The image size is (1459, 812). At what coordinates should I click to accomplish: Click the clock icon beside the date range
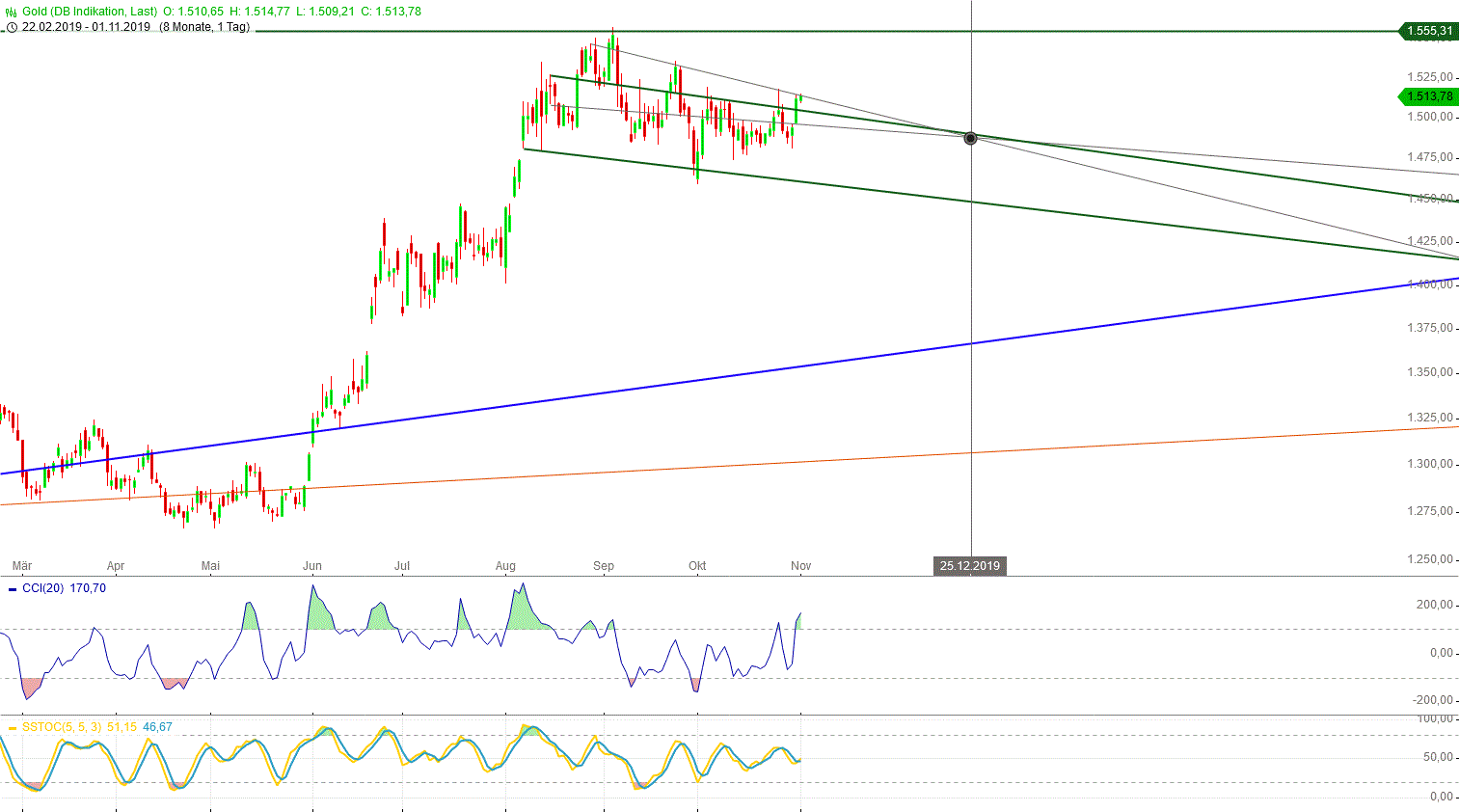pos(12,27)
